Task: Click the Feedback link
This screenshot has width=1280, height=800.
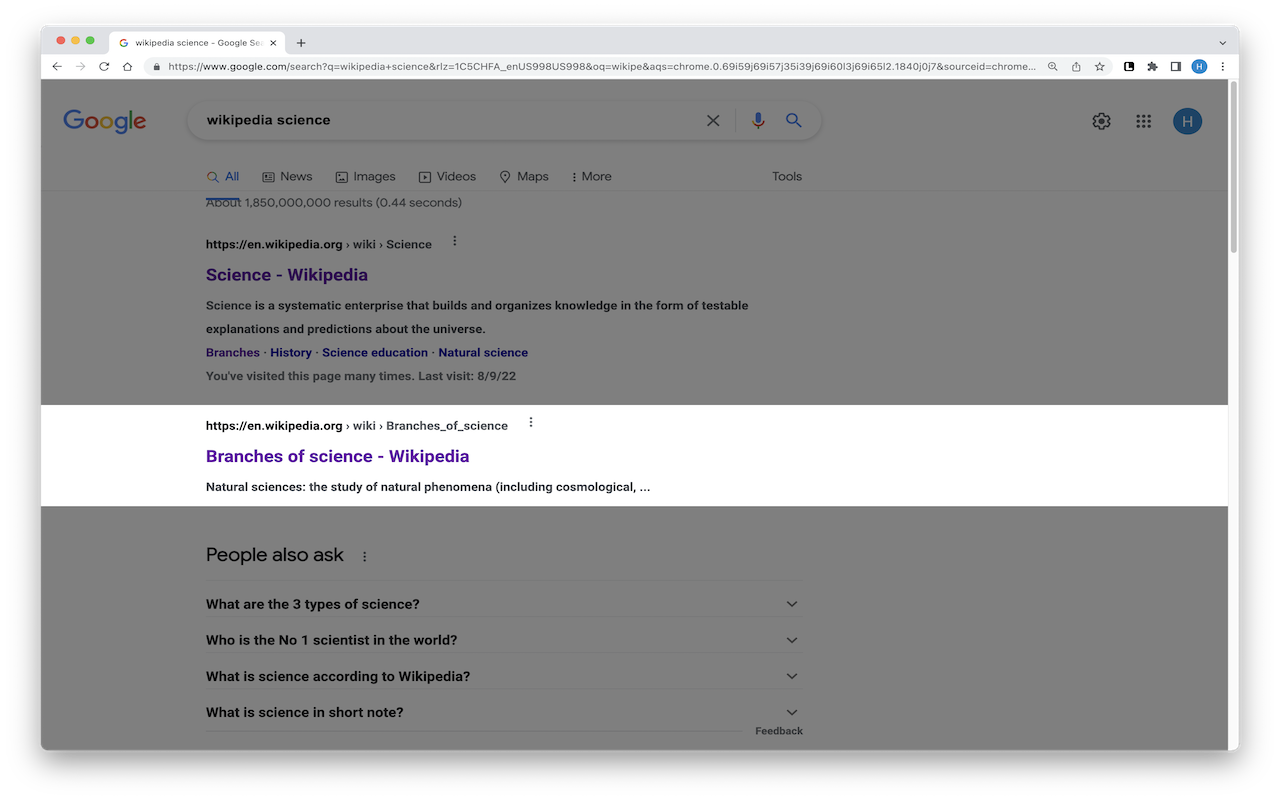Action: pos(778,730)
